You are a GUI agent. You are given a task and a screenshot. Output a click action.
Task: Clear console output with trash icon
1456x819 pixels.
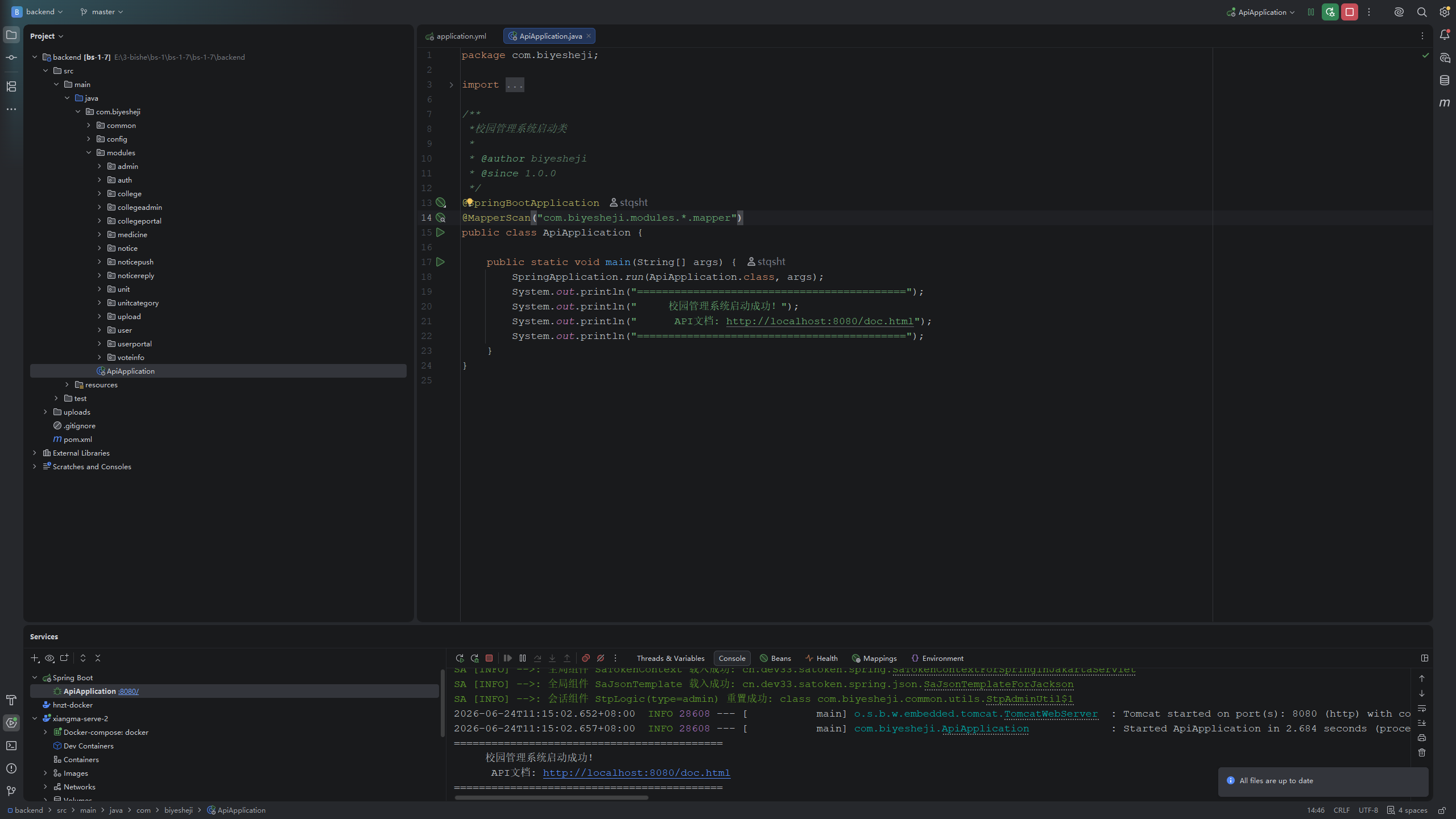point(1422,752)
